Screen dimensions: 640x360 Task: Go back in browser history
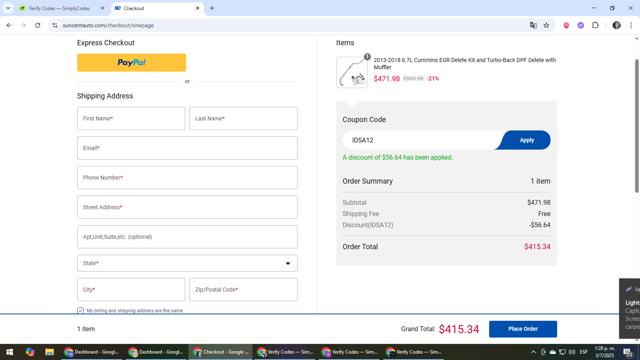pos(9,25)
